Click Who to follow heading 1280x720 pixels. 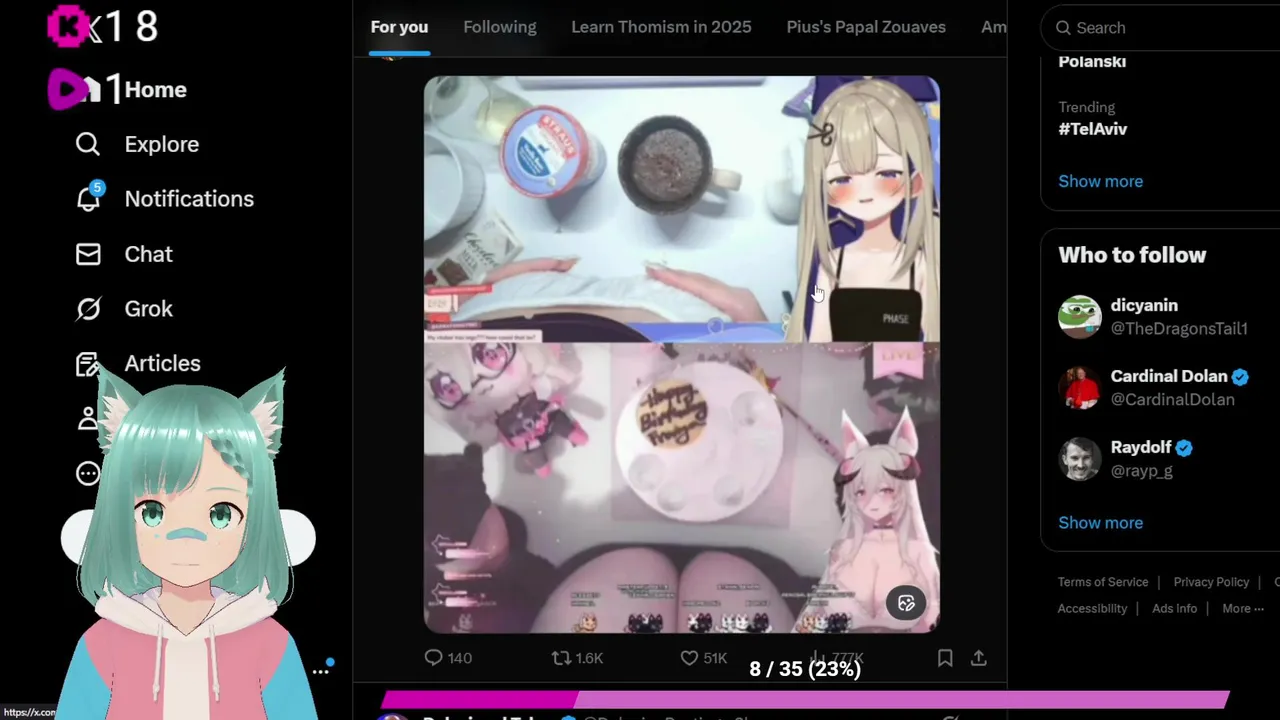click(1132, 255)
